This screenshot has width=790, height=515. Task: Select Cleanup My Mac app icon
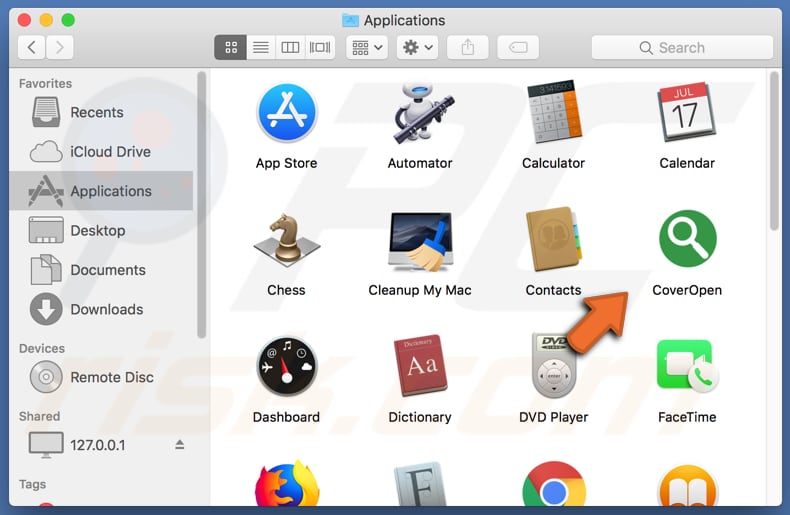coord(421,241)
